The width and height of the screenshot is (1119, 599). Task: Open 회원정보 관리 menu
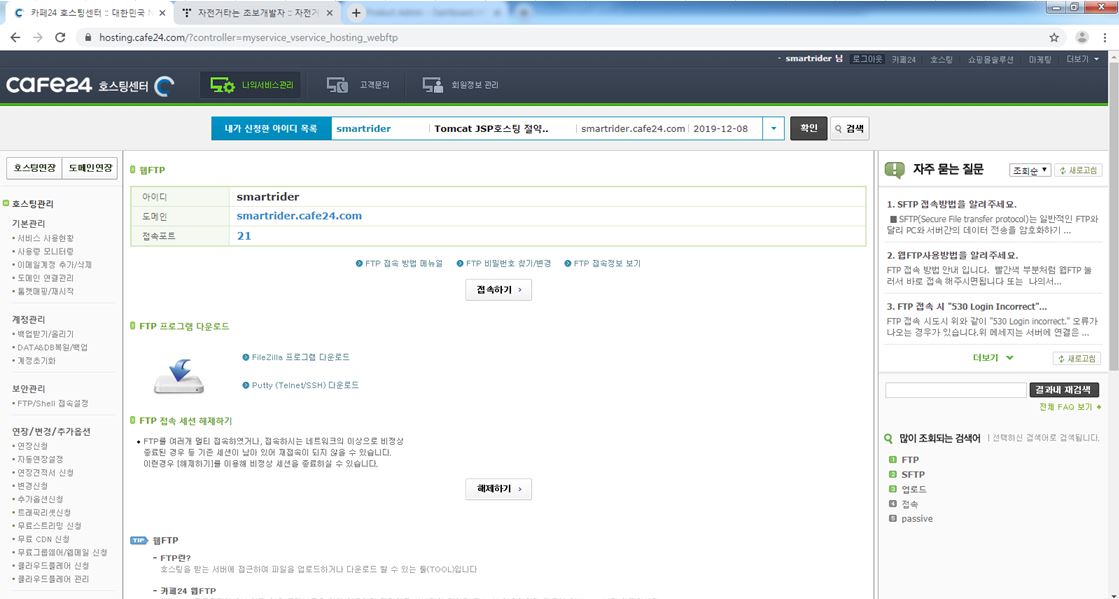point(460,85)
